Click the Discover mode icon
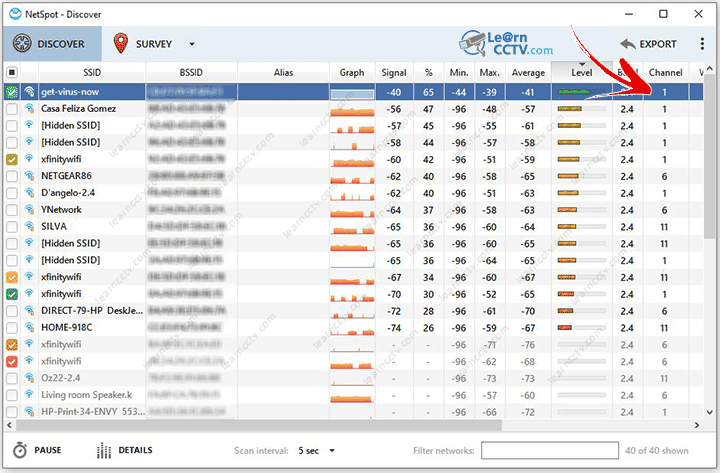Viewport: 720px width, 473px height. click(x=22, y=44)
